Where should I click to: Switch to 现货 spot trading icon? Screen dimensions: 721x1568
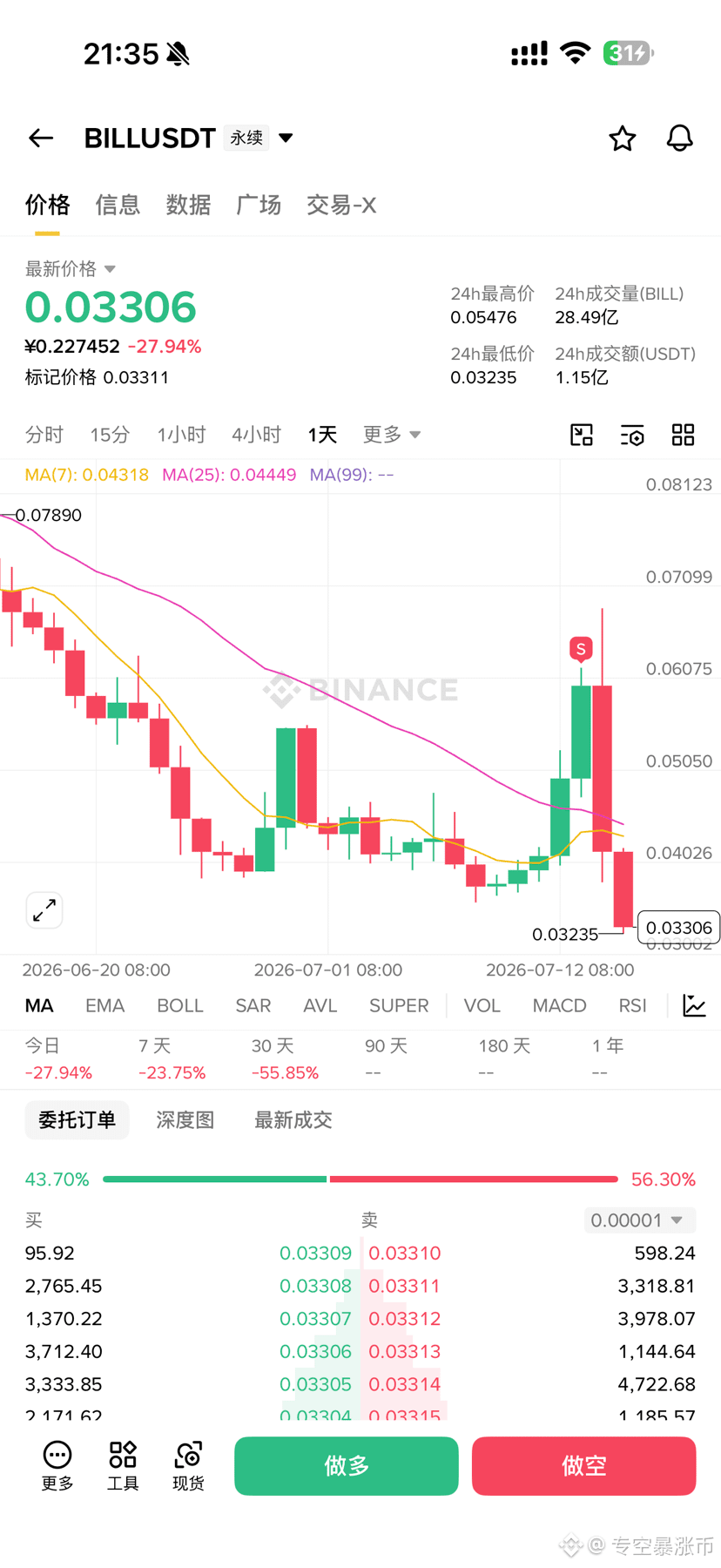(x=188, y=1465)
